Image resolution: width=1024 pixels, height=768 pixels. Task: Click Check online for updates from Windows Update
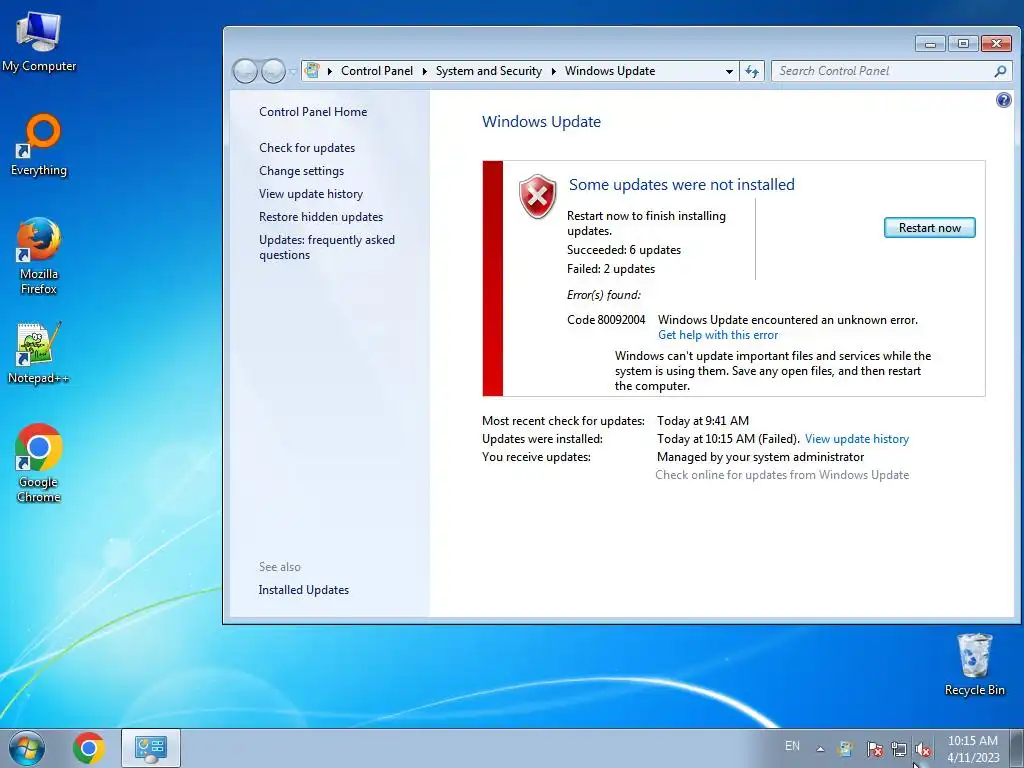tap(782, 475)
